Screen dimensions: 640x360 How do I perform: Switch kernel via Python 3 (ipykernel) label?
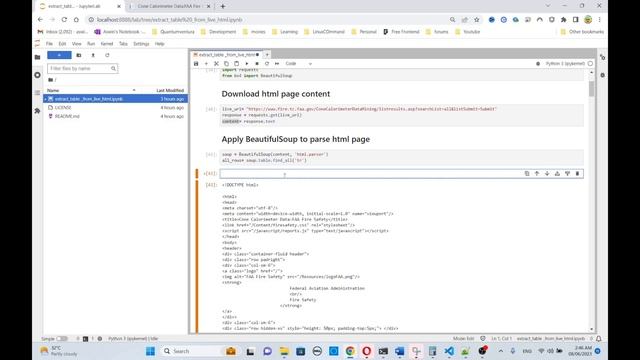[x=564, y=64]
